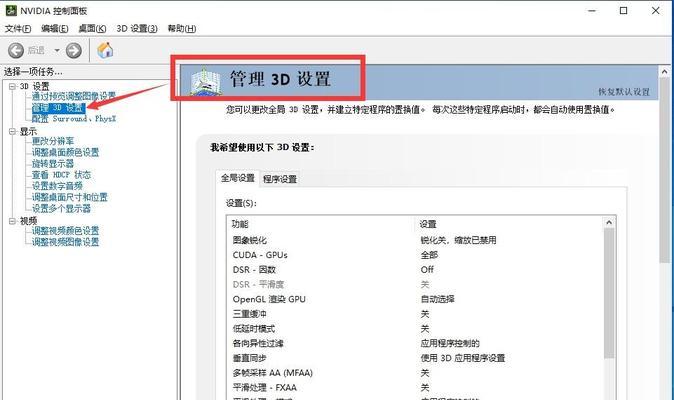Select the 平滑处理 - FXAA row
Image resolution: width=674 pixels, height=400 pixels.
click(415, 388)
